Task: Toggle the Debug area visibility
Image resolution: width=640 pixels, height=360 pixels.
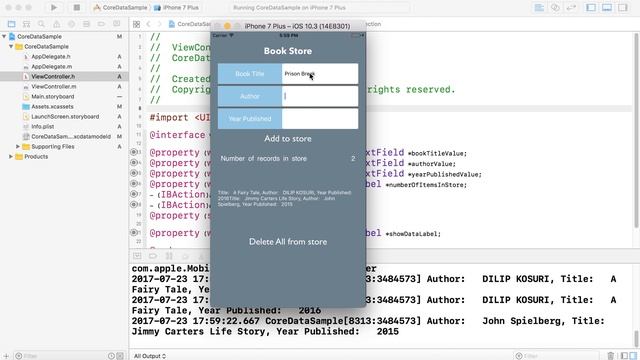Action: pos(607,7)
